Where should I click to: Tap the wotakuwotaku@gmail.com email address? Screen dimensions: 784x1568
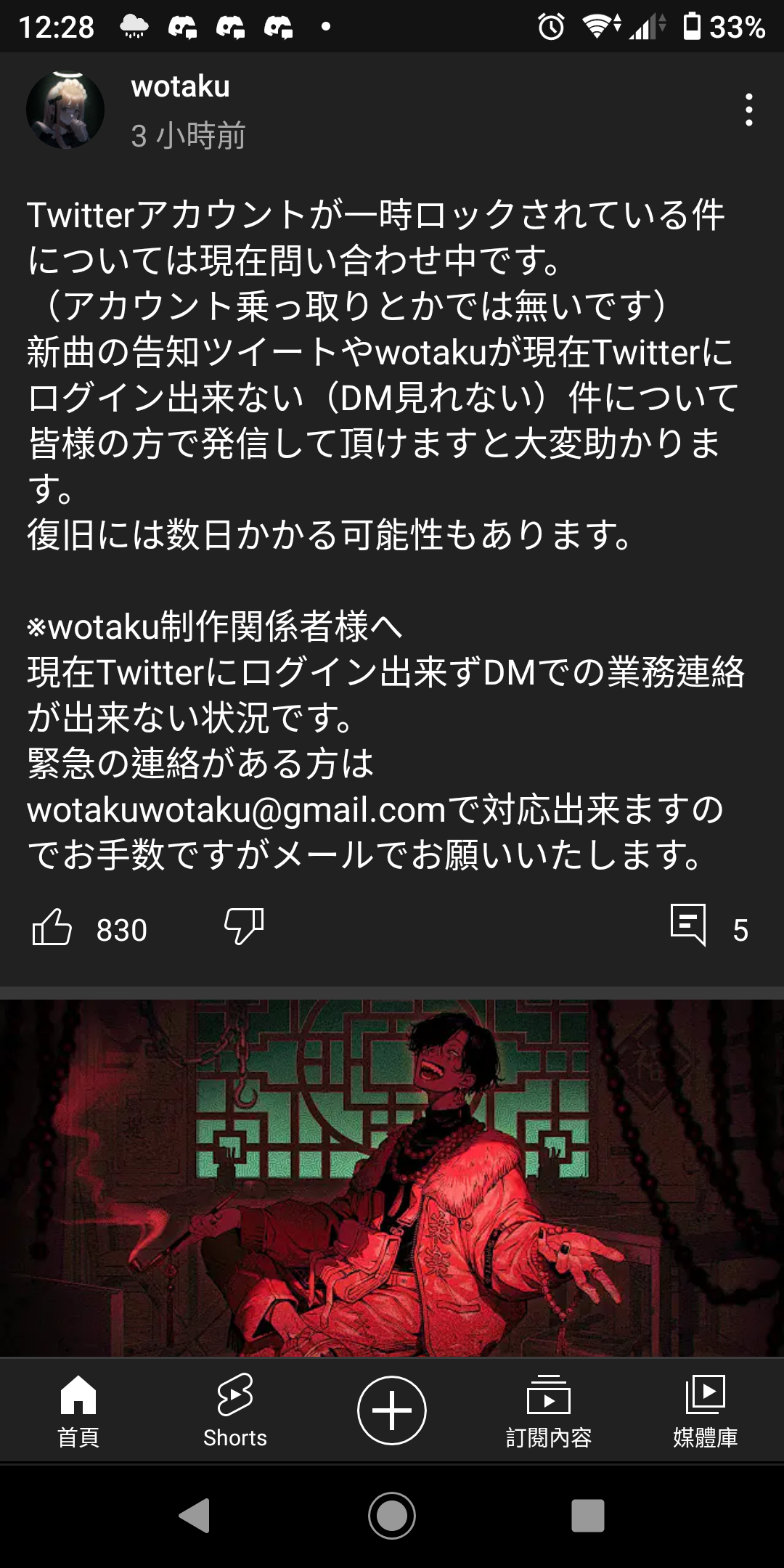click(236, 809)
